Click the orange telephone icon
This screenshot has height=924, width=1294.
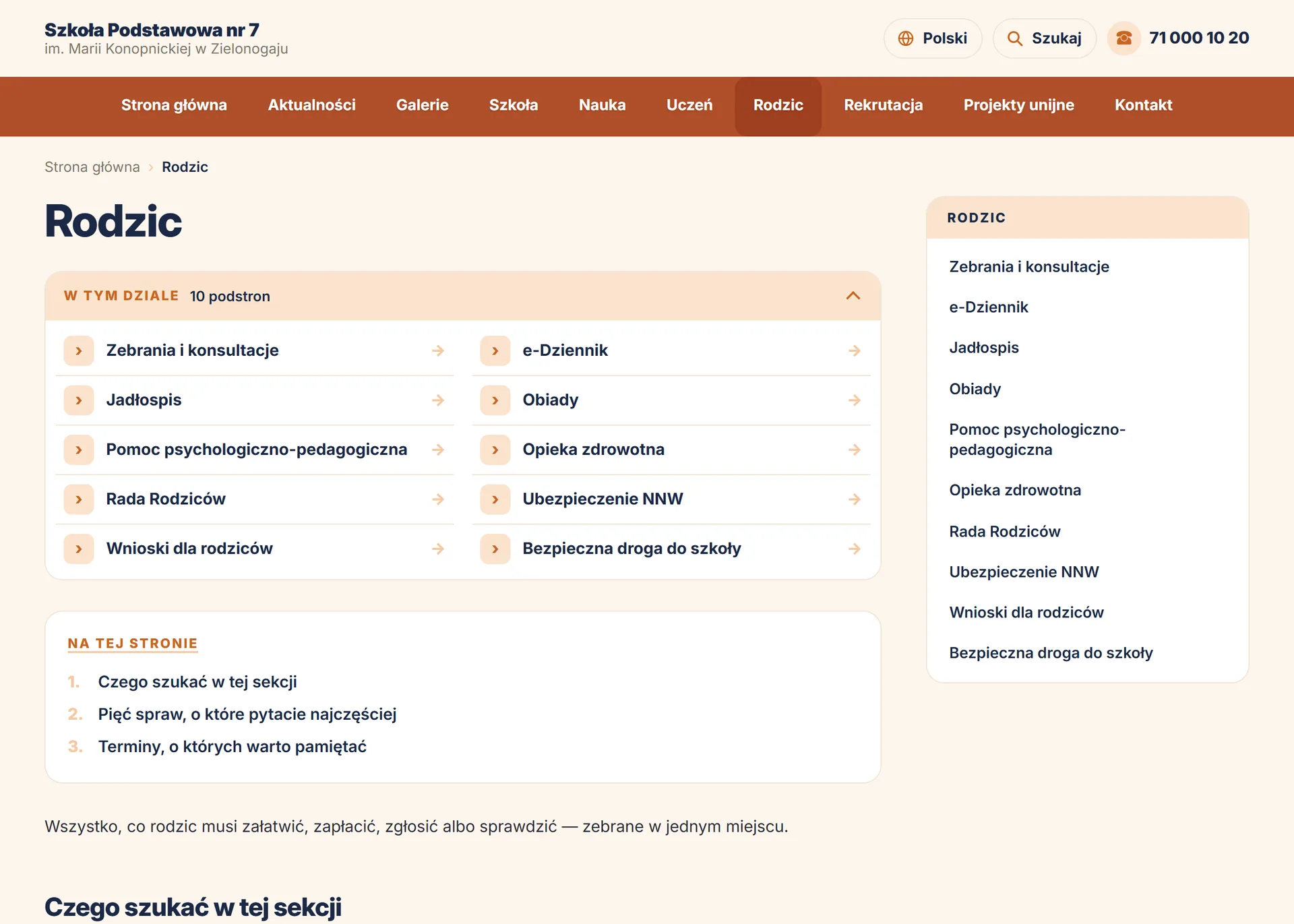(x=1124, y=38)
